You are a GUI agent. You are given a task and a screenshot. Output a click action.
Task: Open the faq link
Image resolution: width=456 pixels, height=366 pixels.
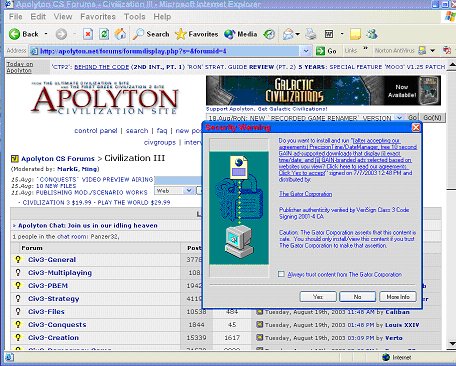point(162,131)
